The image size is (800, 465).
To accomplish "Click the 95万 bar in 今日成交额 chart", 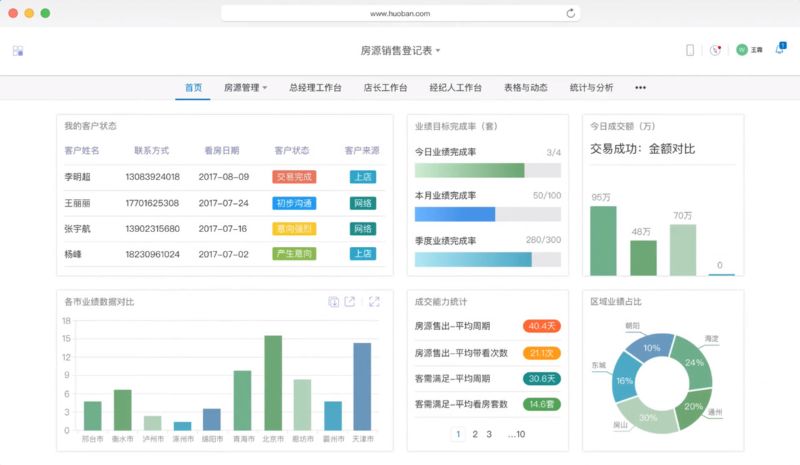I will click(x=603, y=241).
